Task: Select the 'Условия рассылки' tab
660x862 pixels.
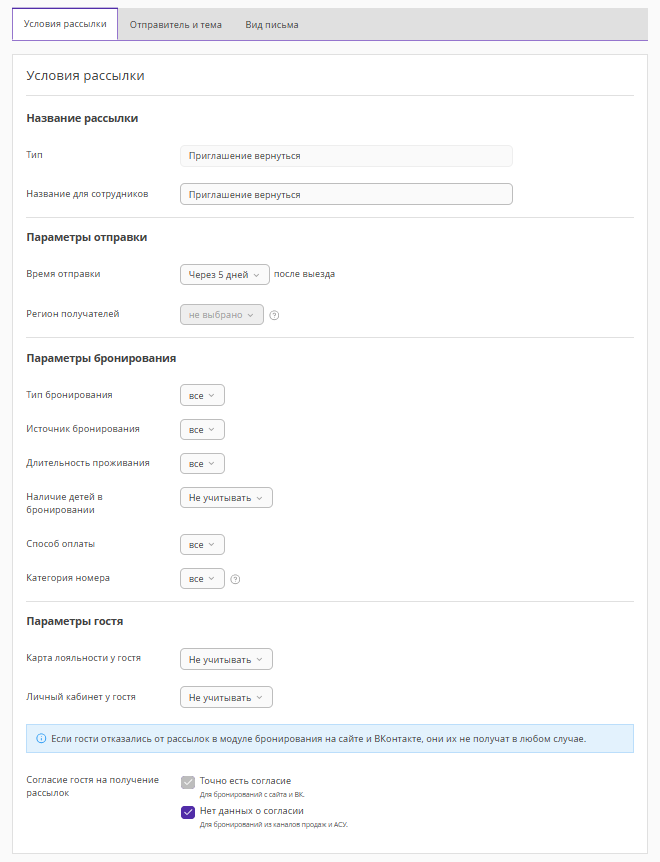Action: [x=65, y=25]
